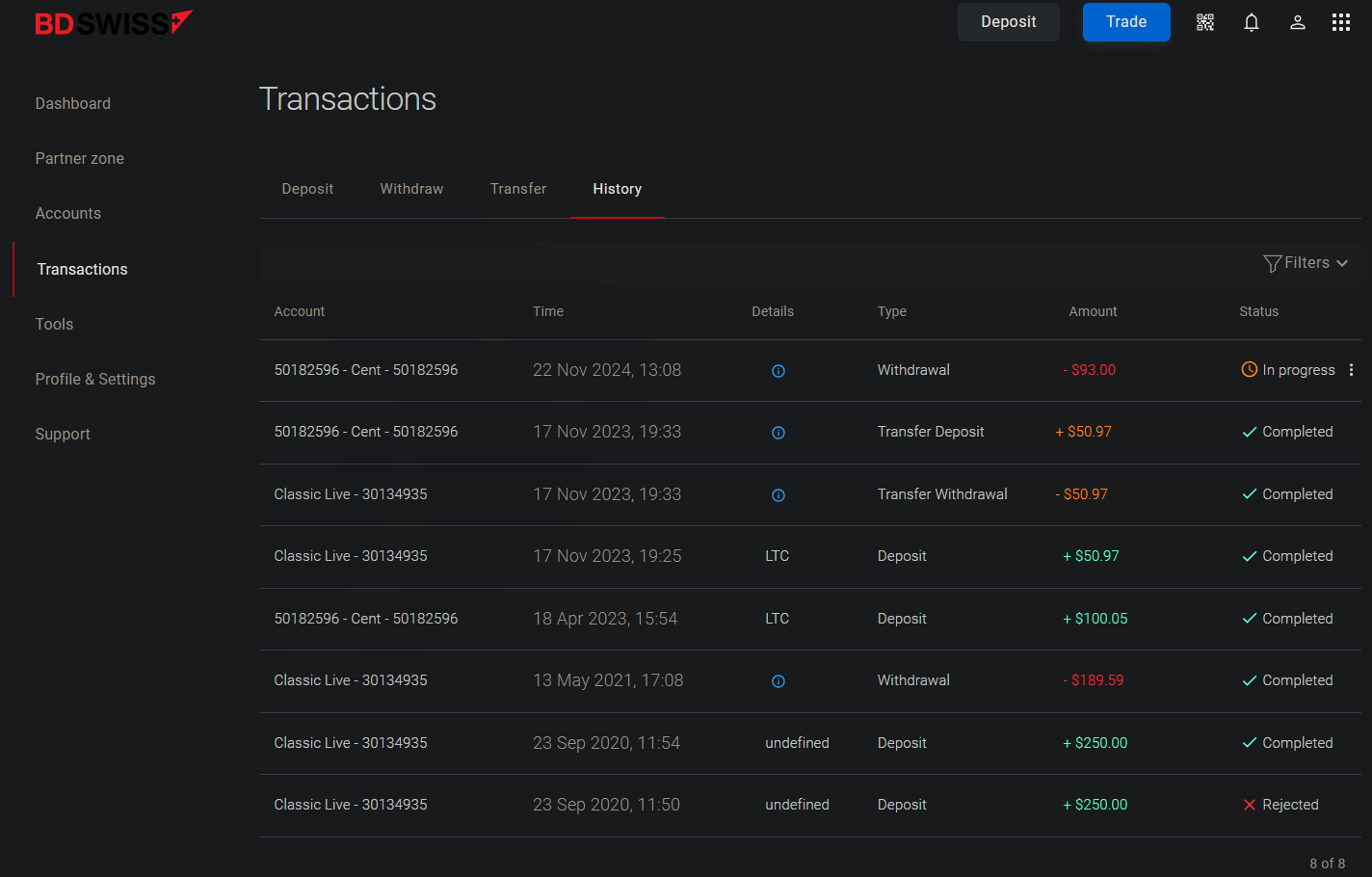Viewport: 1372px width, 877px height.
Task: Go to Dashboard in the sidebar
Action: [x=73, y=103]
